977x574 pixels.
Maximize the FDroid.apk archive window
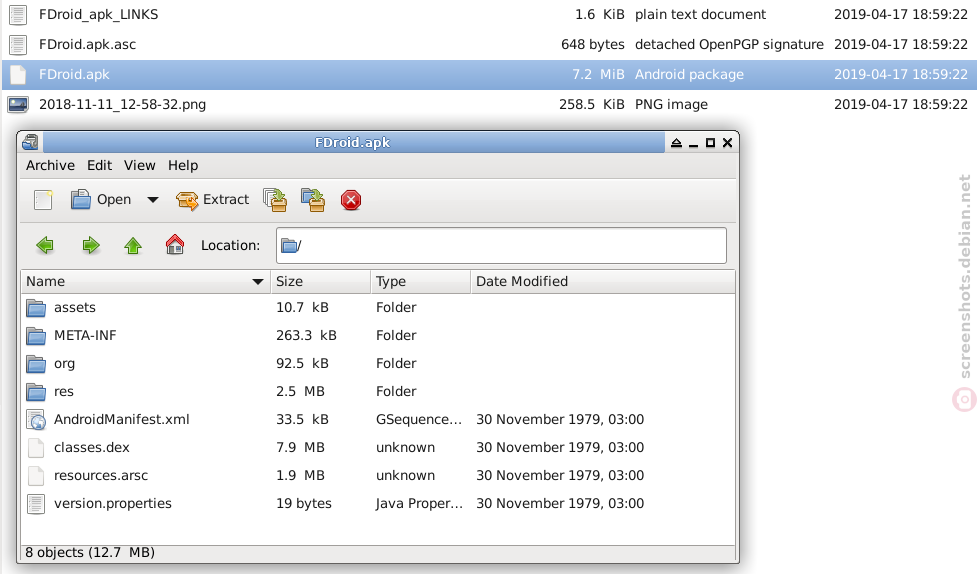click(710, 143)
